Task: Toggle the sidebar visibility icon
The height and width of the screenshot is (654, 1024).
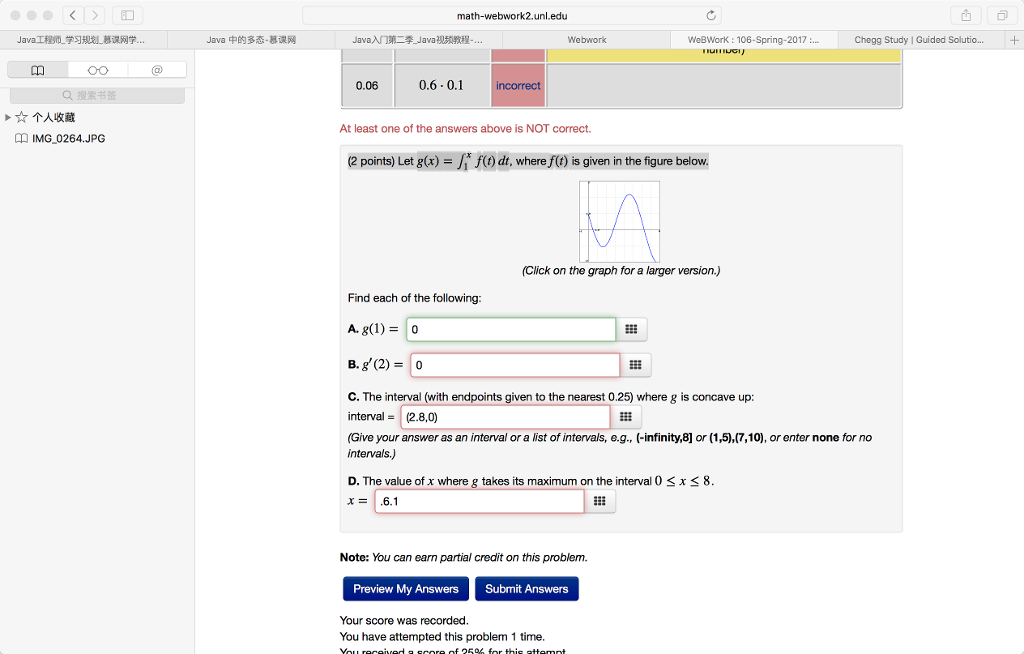Action: click(x=126, y=15)
